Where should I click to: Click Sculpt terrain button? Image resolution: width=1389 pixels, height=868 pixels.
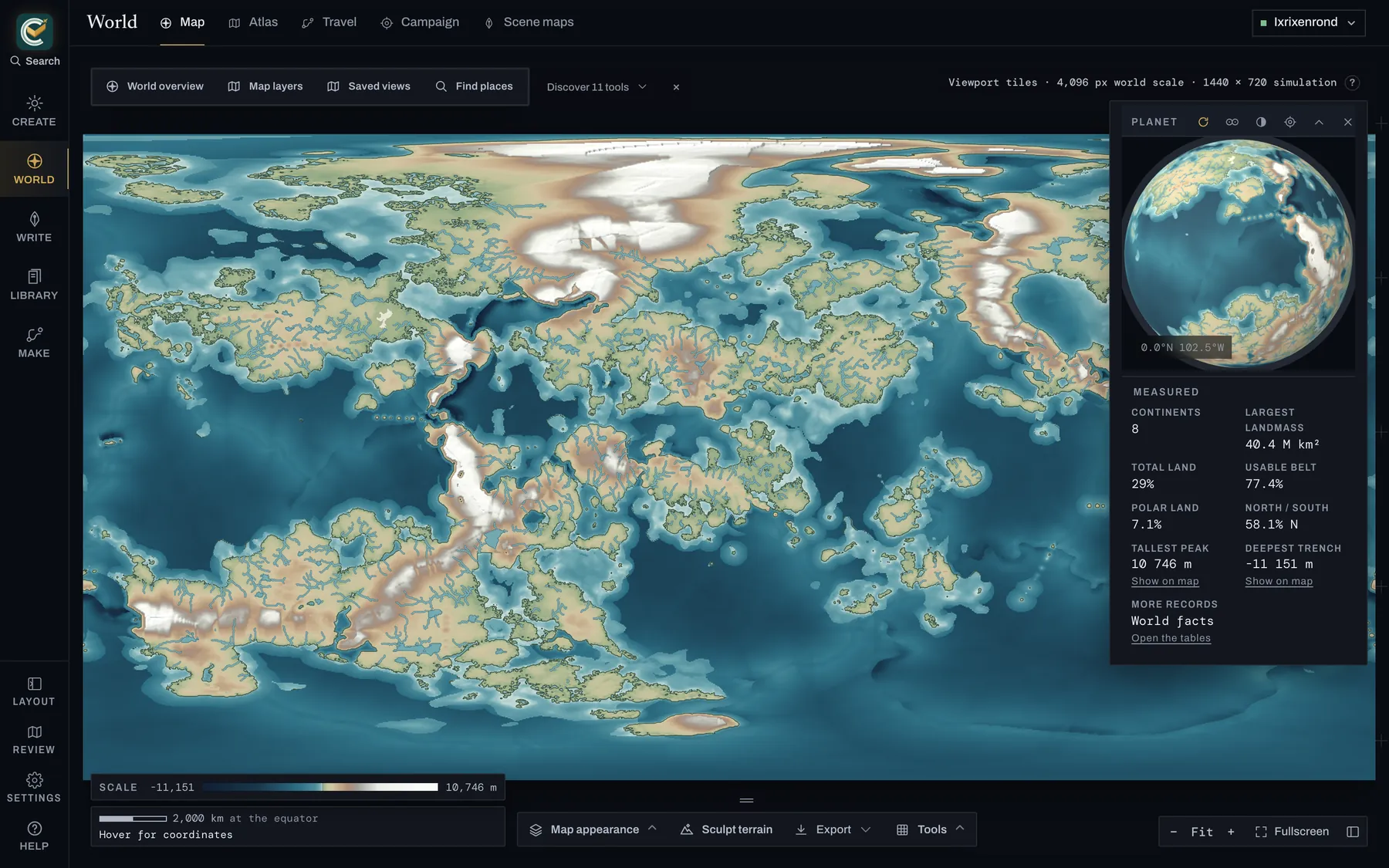pyautogui.click(x=726, y=829)
